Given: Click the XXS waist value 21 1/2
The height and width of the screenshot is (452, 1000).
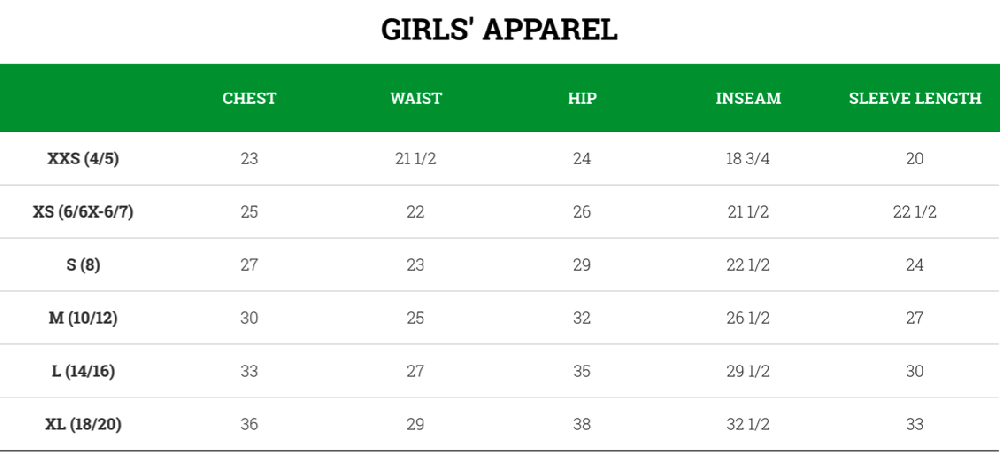Looking at the screenshot, I should [416, 158].
